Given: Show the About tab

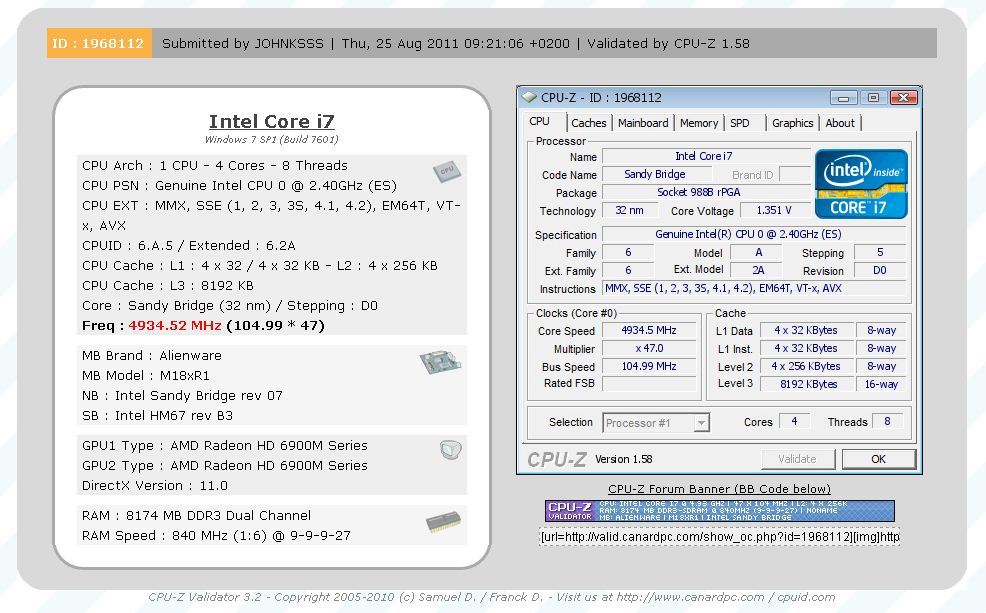Looking at the screenshot, I should (839, 123).
